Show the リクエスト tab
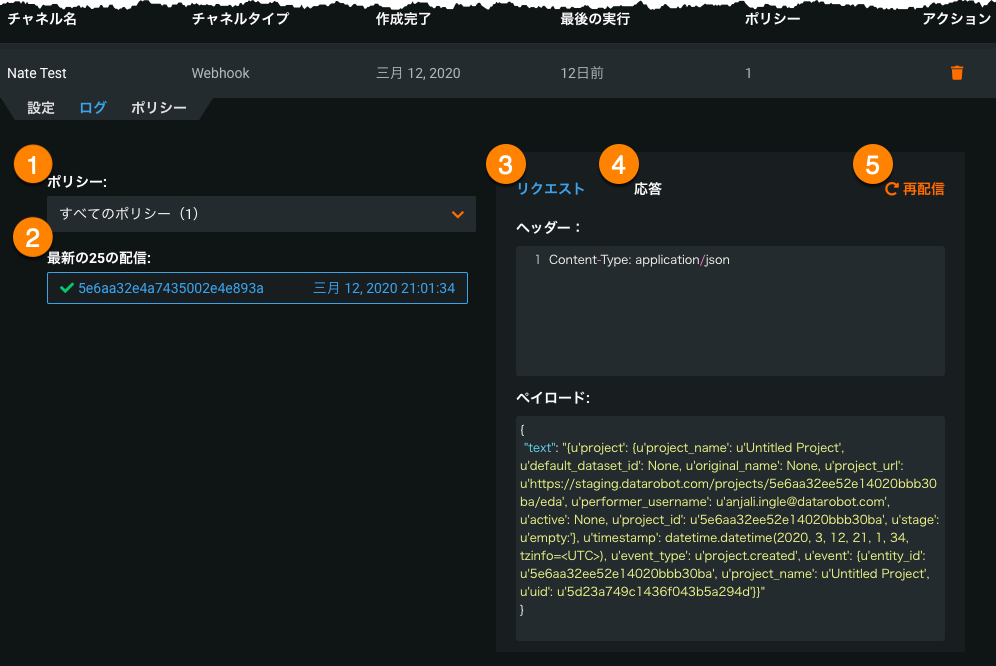This screenshot has height=666, width=996. pyautogui.click(x=551, y=188)
